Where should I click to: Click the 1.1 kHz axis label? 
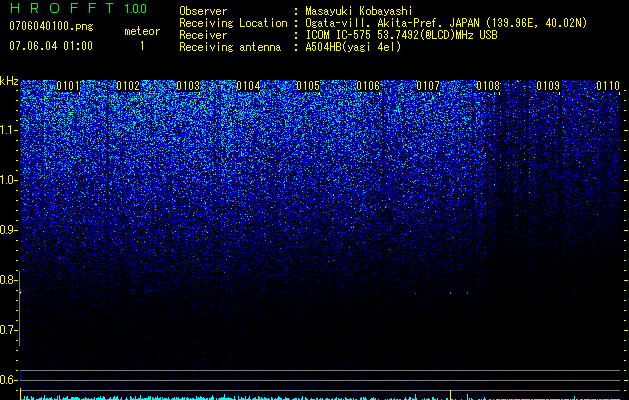(x=8, y=130)
